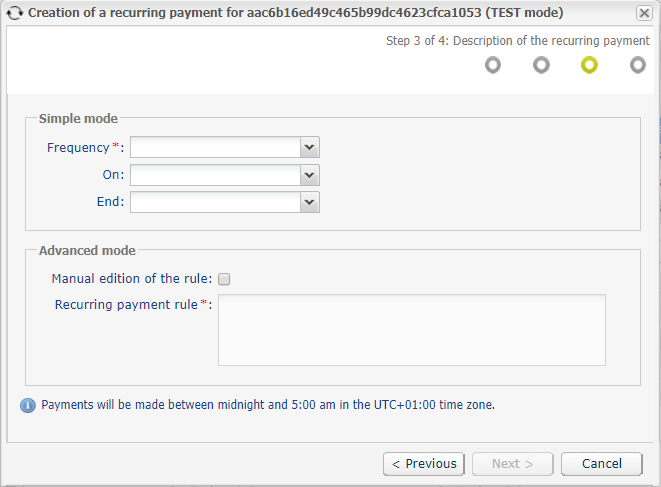Click the first step indicator circle
Screen dimensions: 661x487
point(493,65)
